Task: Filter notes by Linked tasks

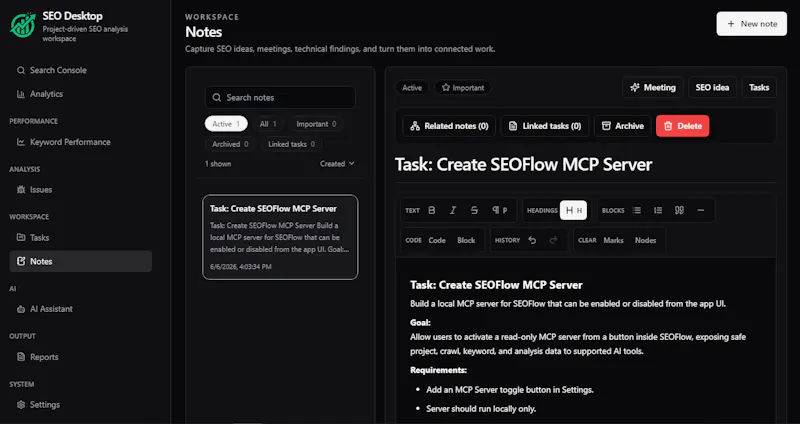Action: click(x=291, y=144)
